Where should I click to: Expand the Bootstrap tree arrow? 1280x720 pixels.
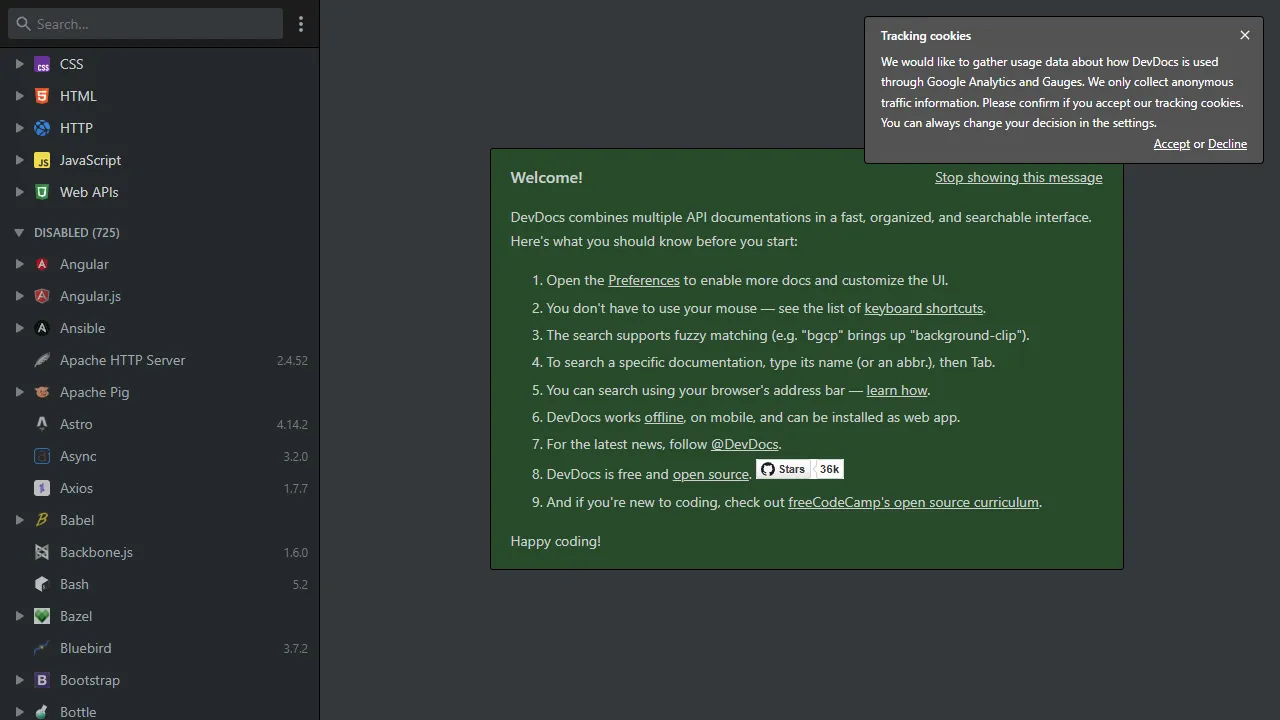[19, 680]
